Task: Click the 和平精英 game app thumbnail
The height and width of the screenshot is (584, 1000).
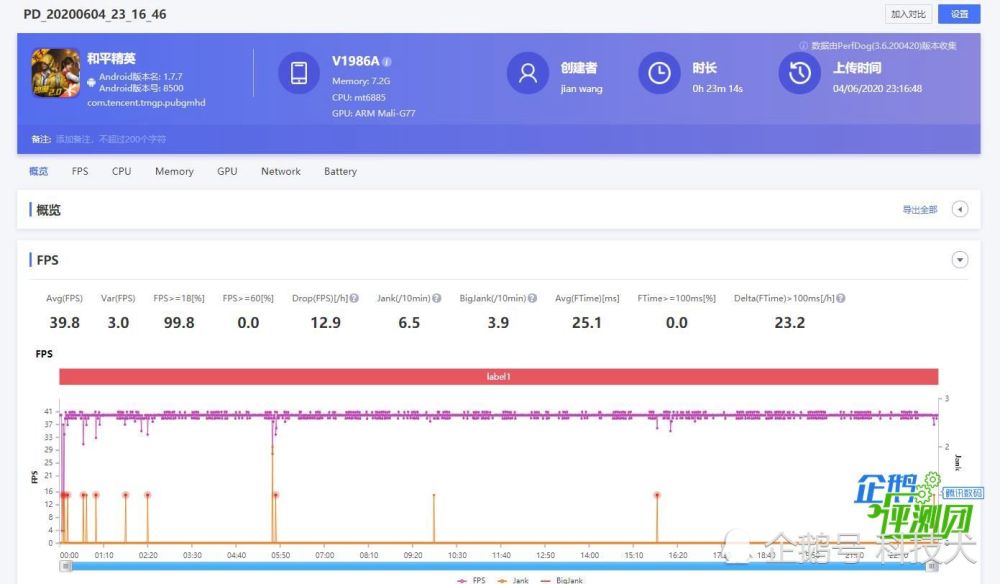Action: coord(56,73)
